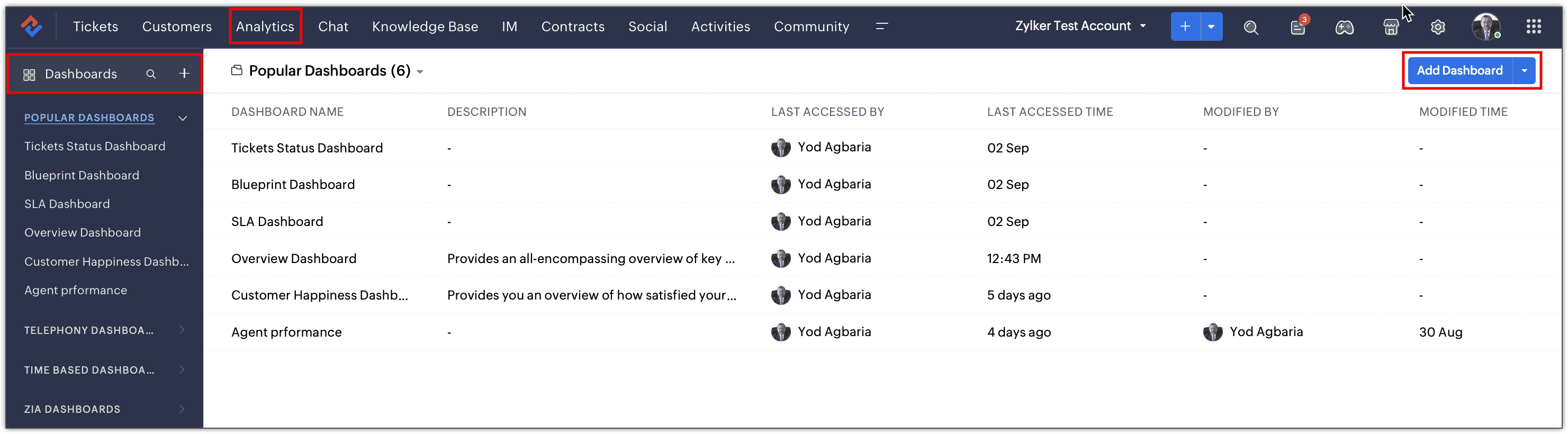Click the Zoho Desk logo icon
Screen dimensions: 1568x434
tap(31, 26)
